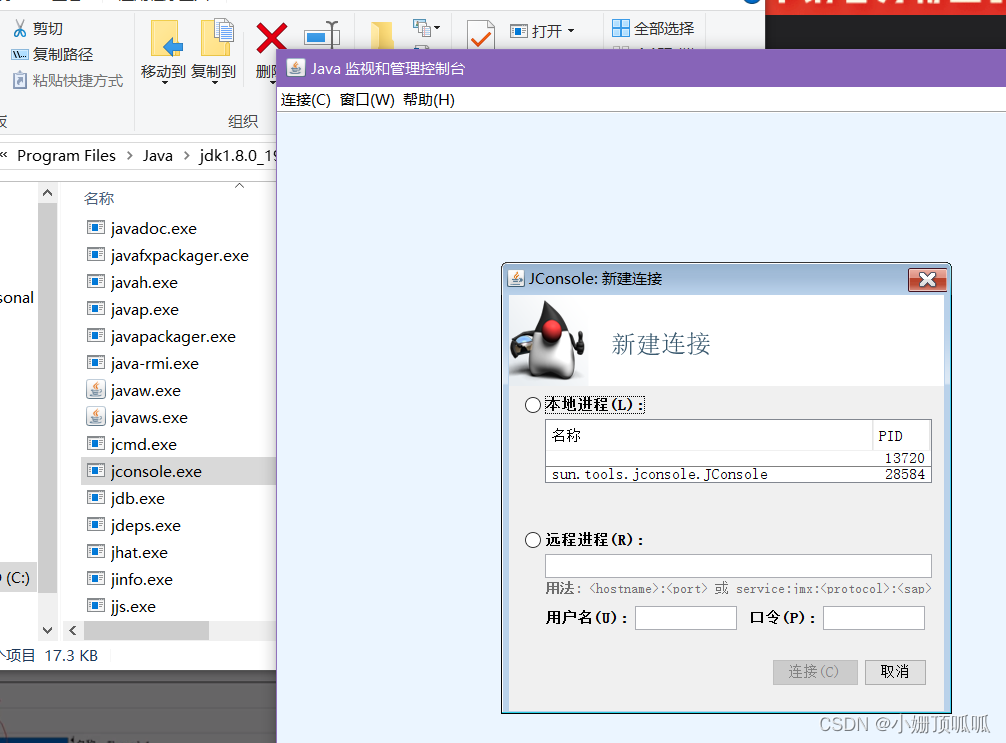Click the chevron after Program Files breadcrumb

click(130, 156)
